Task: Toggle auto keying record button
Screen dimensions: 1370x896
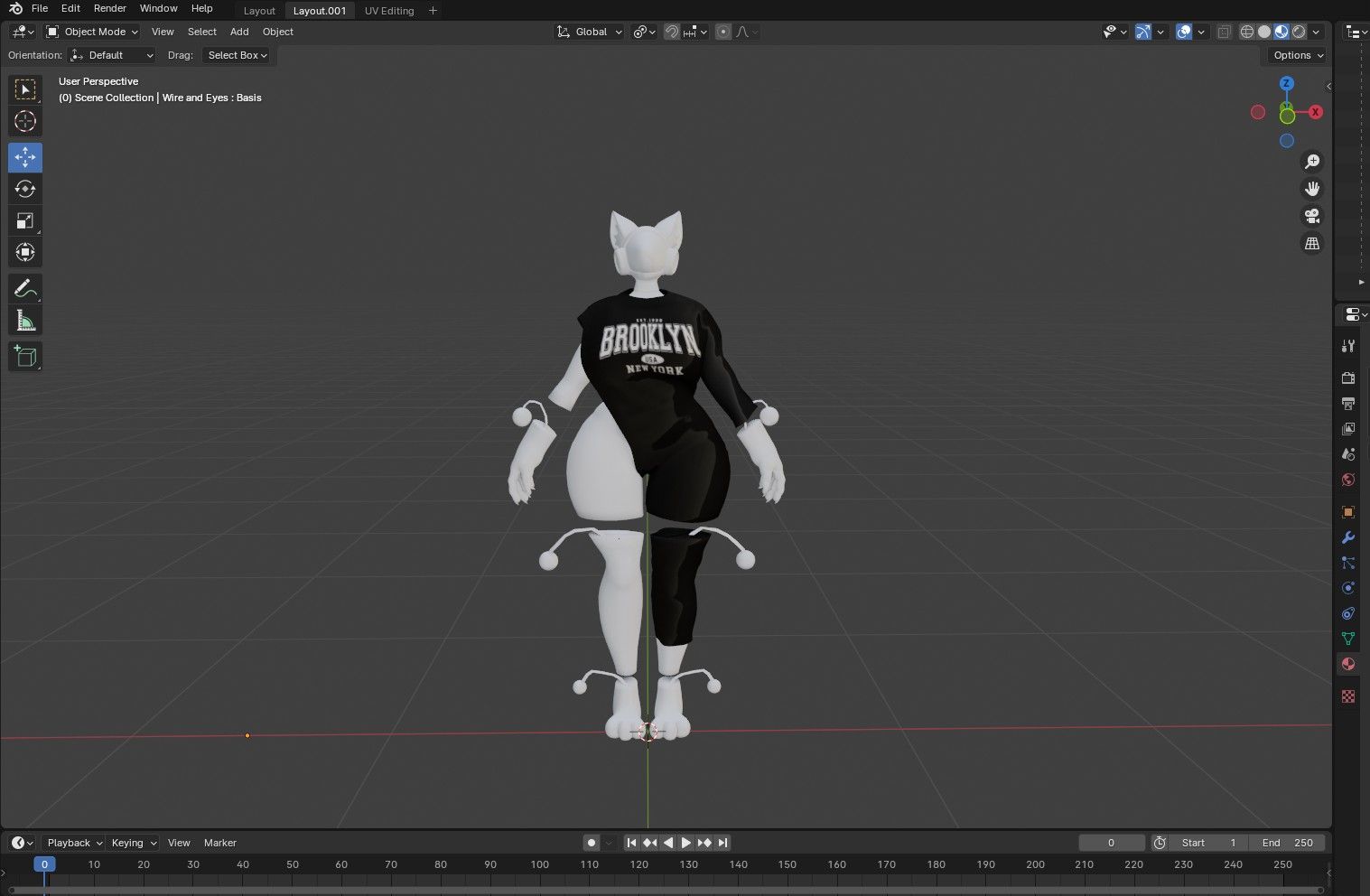Action: (592, 843)
